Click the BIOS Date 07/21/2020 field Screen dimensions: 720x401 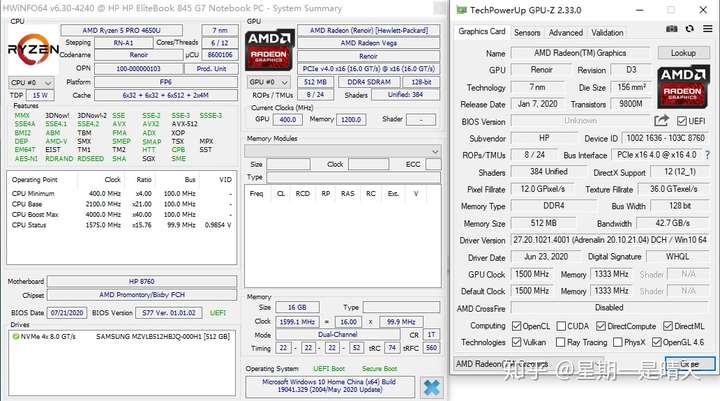click(x=67, y=313)
